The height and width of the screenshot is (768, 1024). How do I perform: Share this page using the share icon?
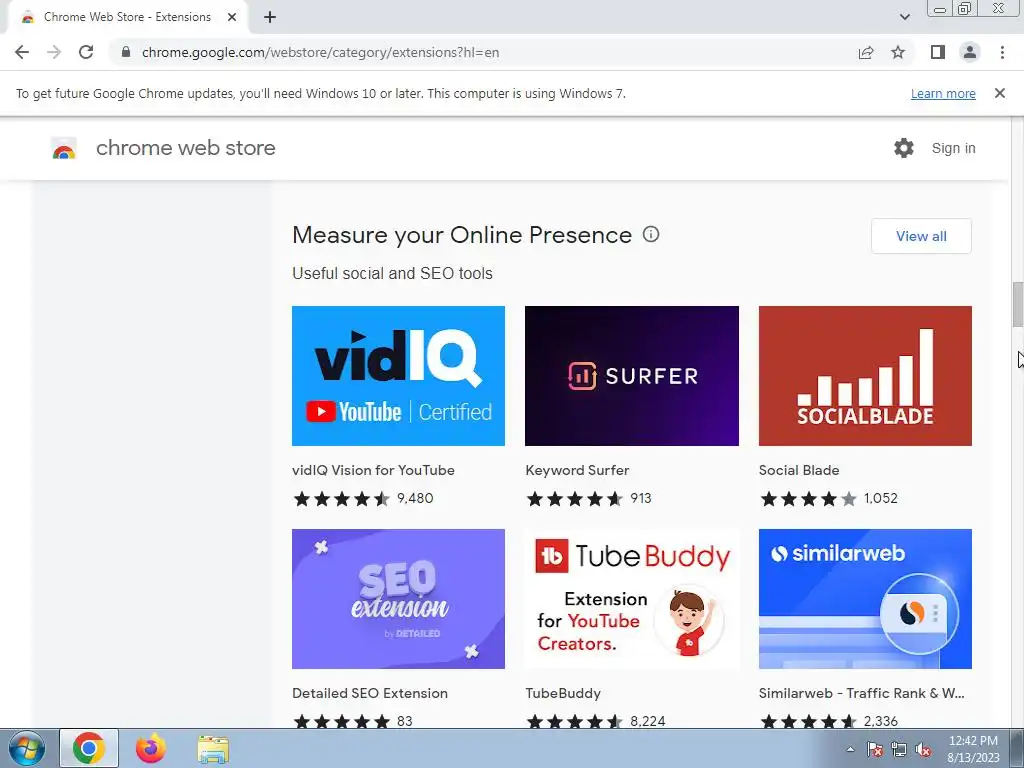[x=866, y=52]
